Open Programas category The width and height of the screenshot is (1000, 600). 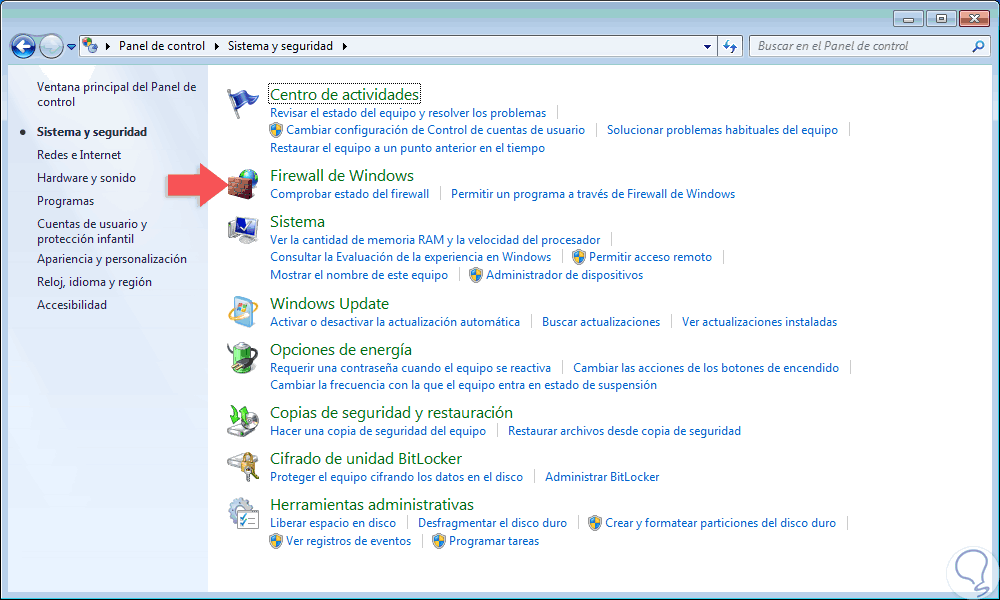coord(66,201)
